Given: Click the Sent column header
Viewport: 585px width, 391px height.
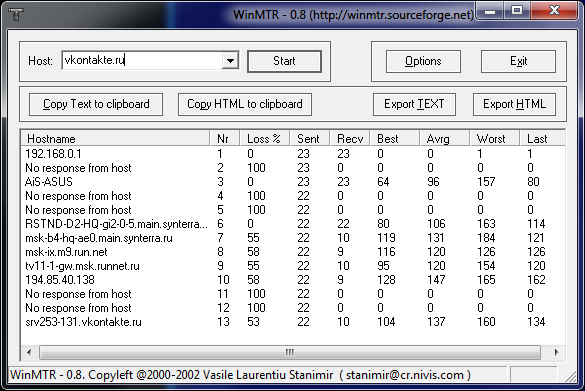Looking at the screenshot, I should [x=310, y=139].
